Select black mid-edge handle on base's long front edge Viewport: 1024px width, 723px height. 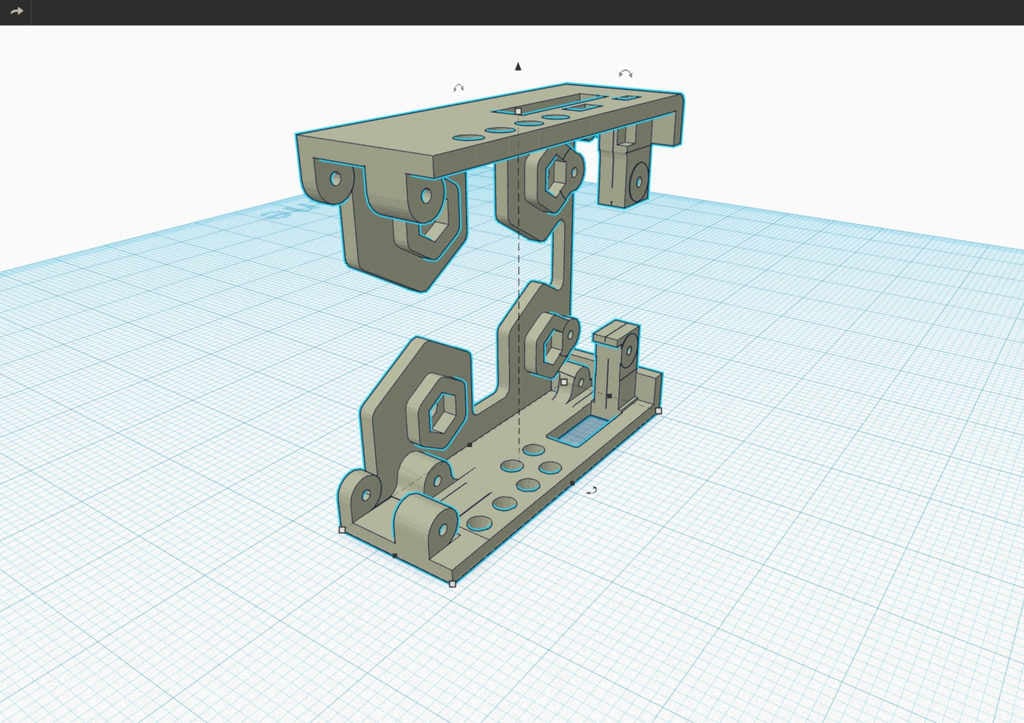(x=572, y=484)
